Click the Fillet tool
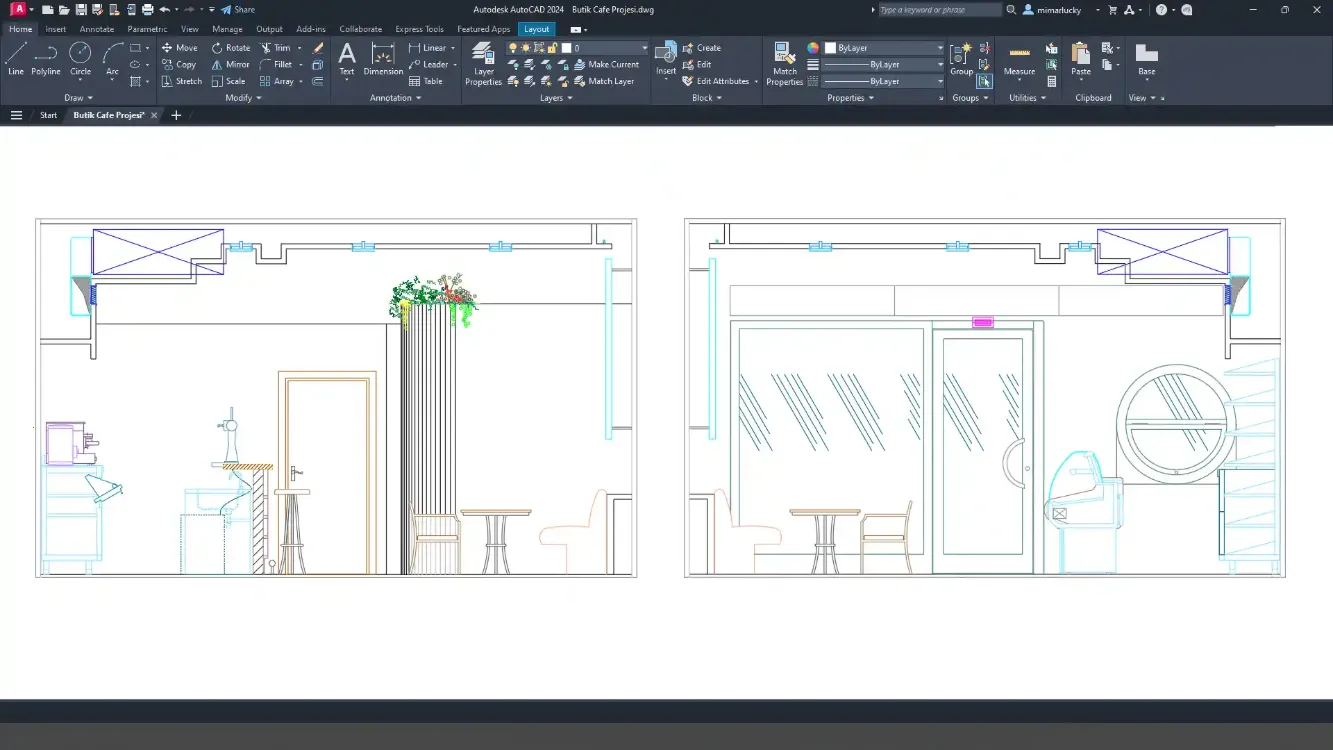Screen dimensions: 1333x750 [x=276, y=65]
